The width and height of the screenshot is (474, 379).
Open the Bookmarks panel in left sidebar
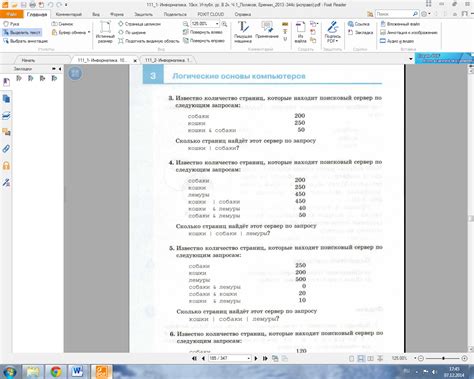click(x=6, y=82)
